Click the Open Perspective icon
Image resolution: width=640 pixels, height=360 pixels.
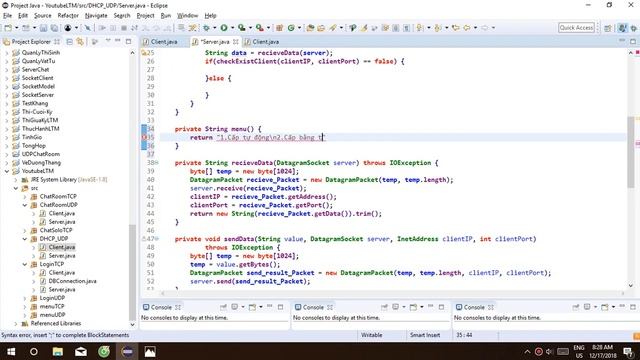pos(608,28)
